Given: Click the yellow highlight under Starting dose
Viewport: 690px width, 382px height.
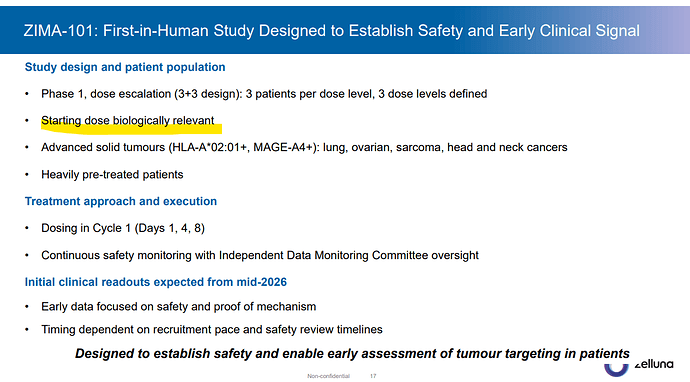Looking at the screenshot, I should pyautogui.click(x=132, y=129).
